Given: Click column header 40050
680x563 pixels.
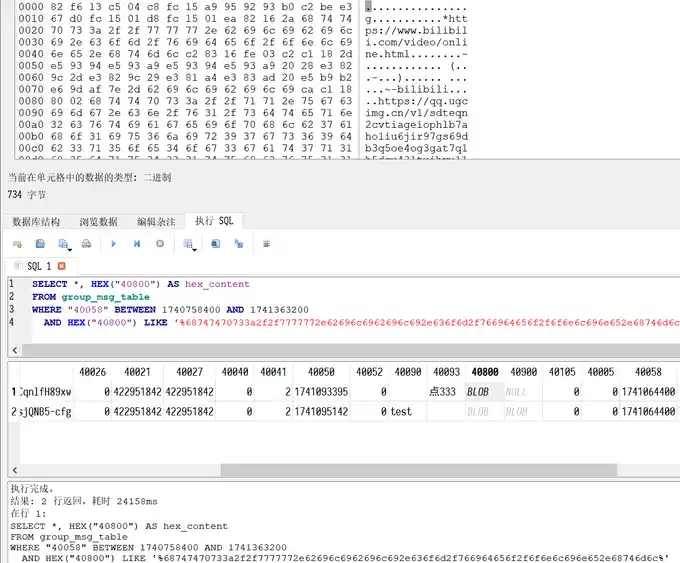Looking at the screenshot, I should pyautogui.click(x=321, y=372).
